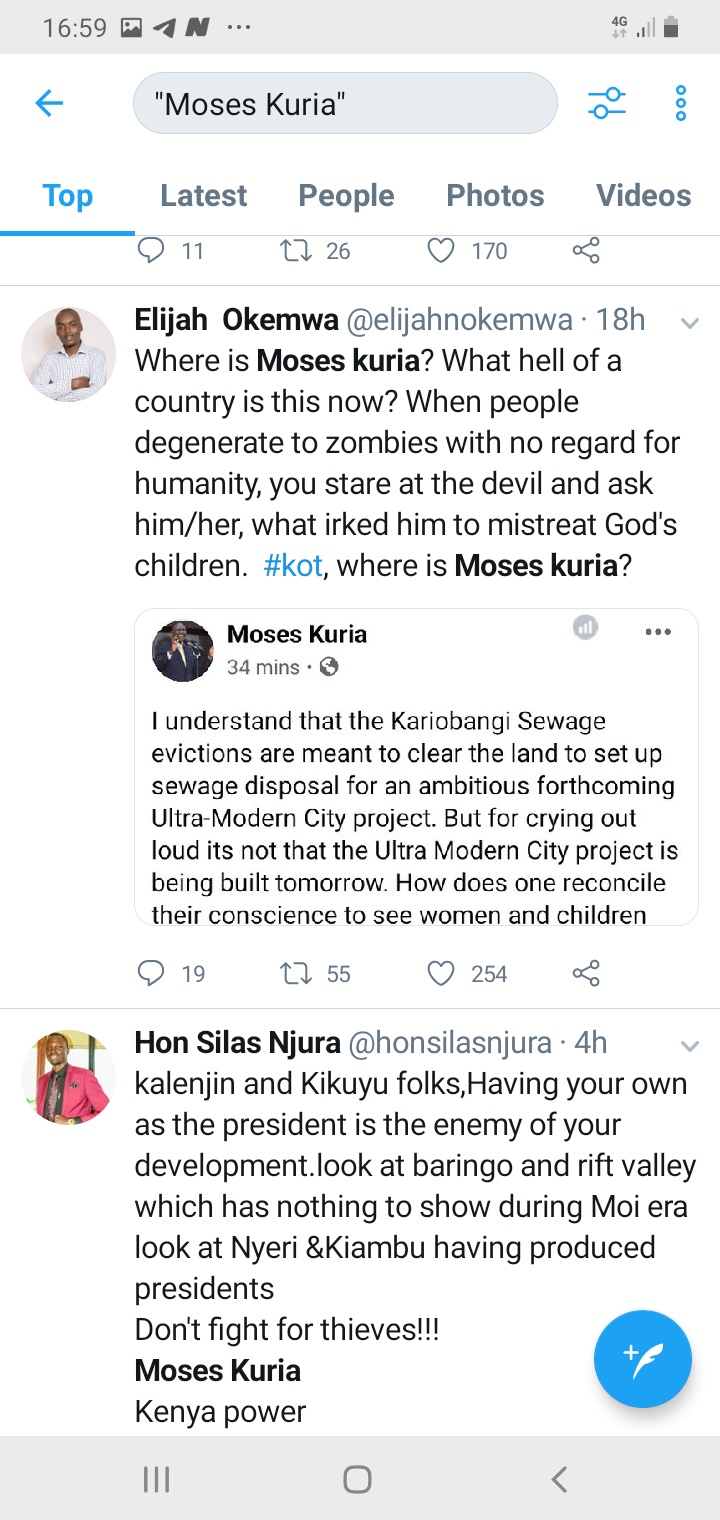Tap the "Moses Kuria" search field

pos(345,103)
